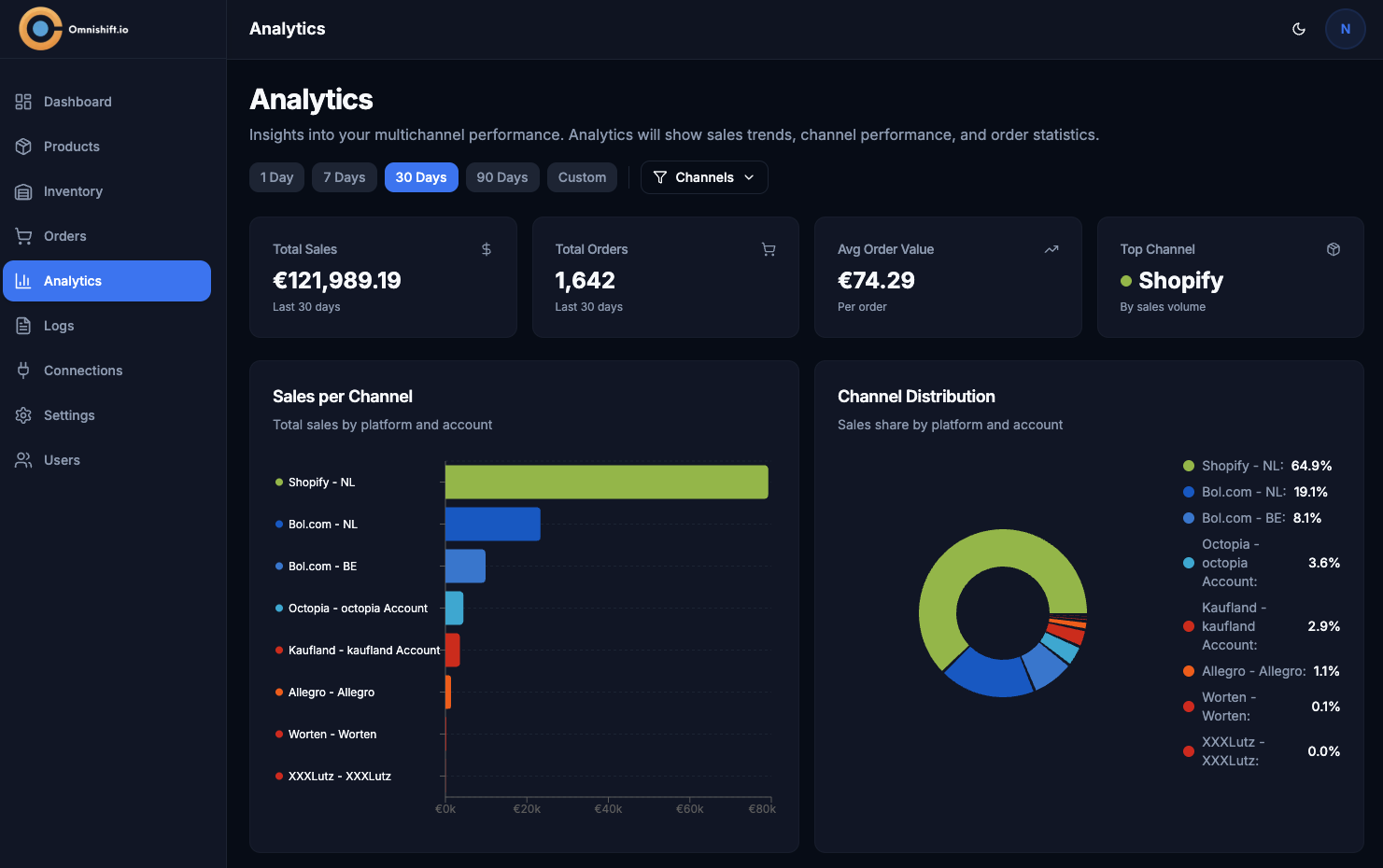The image size is (1383, 868).
Task: Click the funnel filter icon in Channels button
Action: click(660, 177)
